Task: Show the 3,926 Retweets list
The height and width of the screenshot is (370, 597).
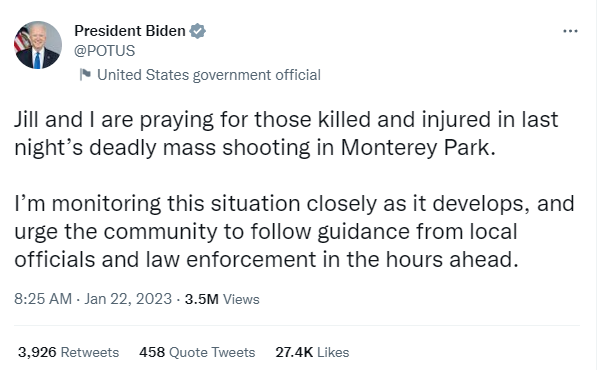Action: (68, 352)
